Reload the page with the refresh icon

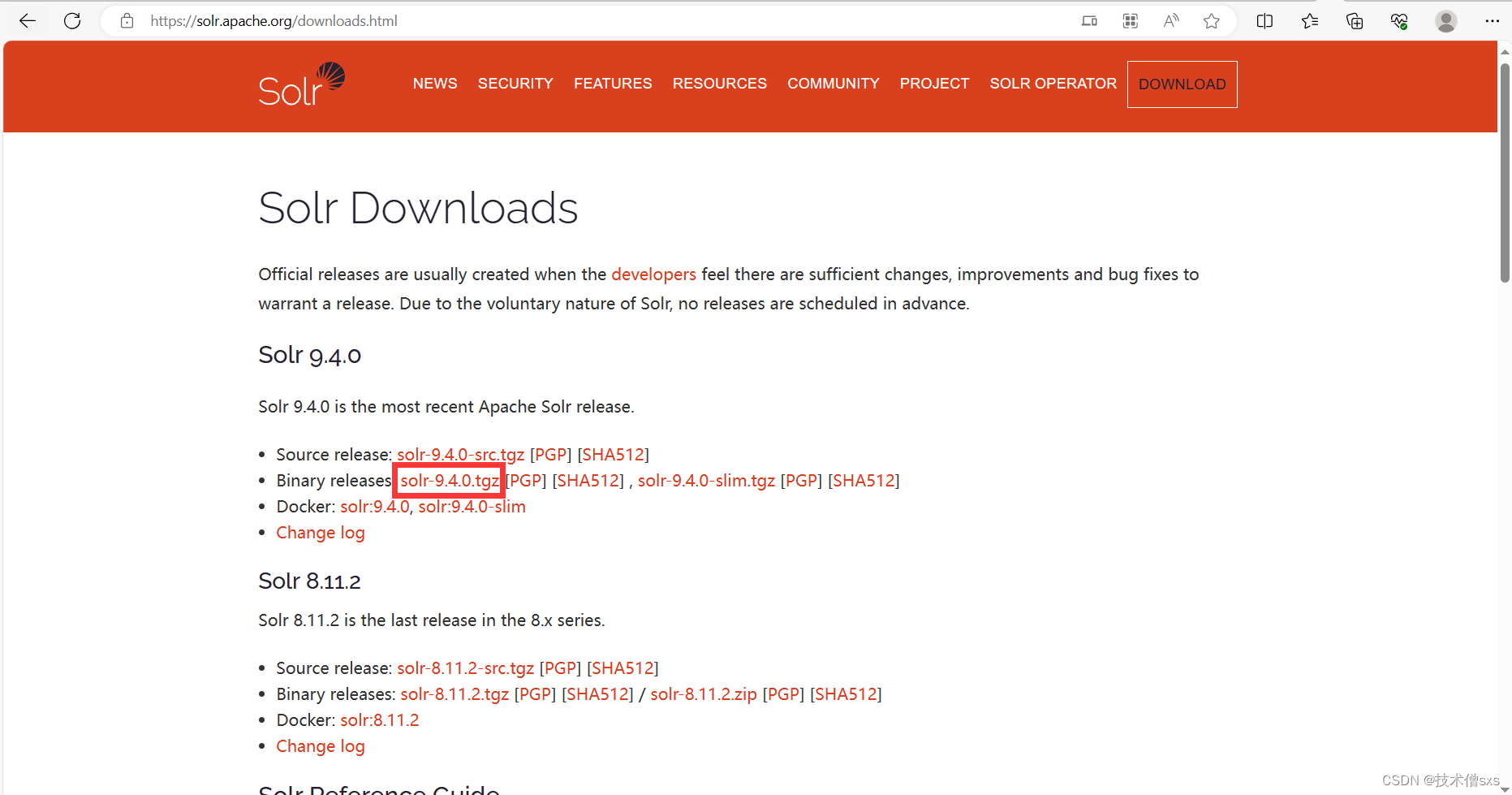[72, 21]
